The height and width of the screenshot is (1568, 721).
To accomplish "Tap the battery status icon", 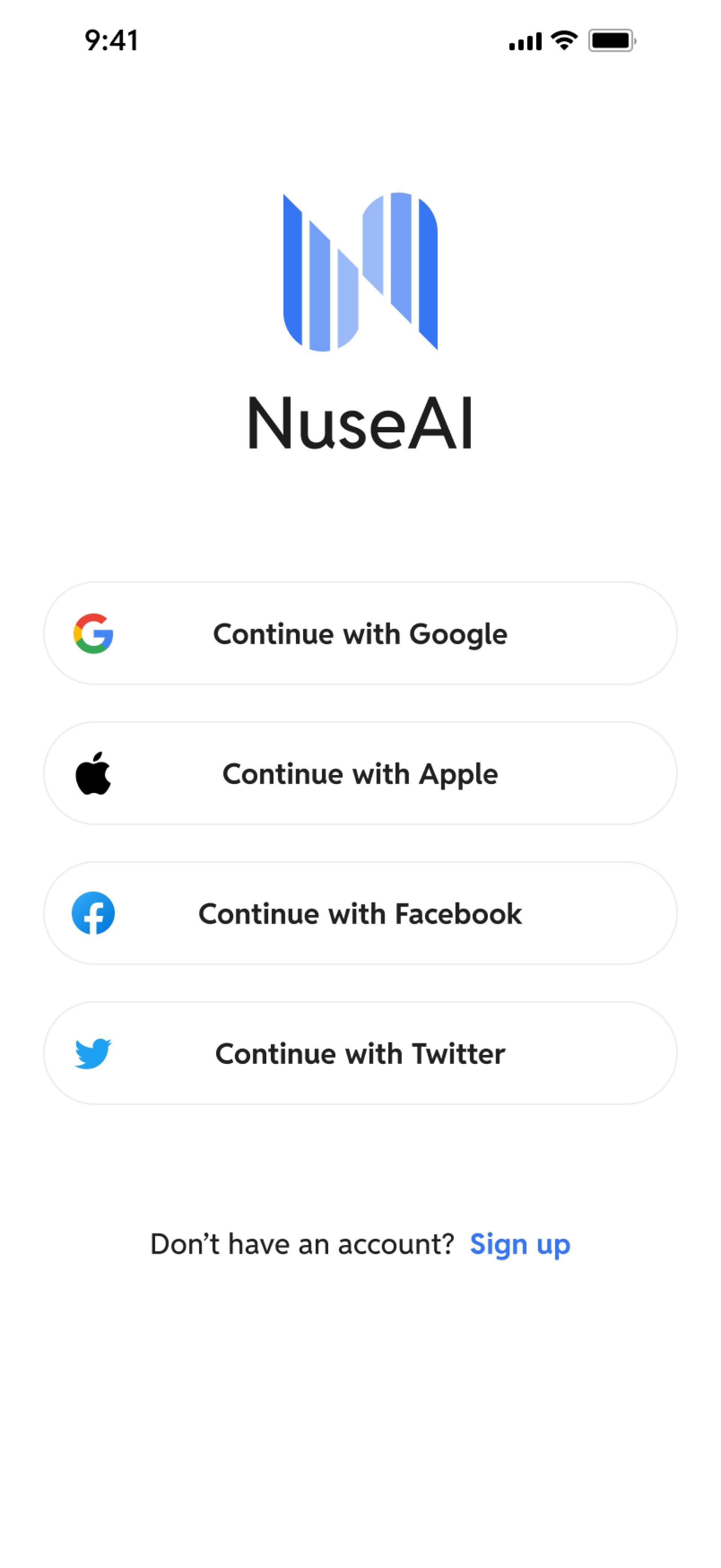I will pyautogui.click(x=612, y=41).
